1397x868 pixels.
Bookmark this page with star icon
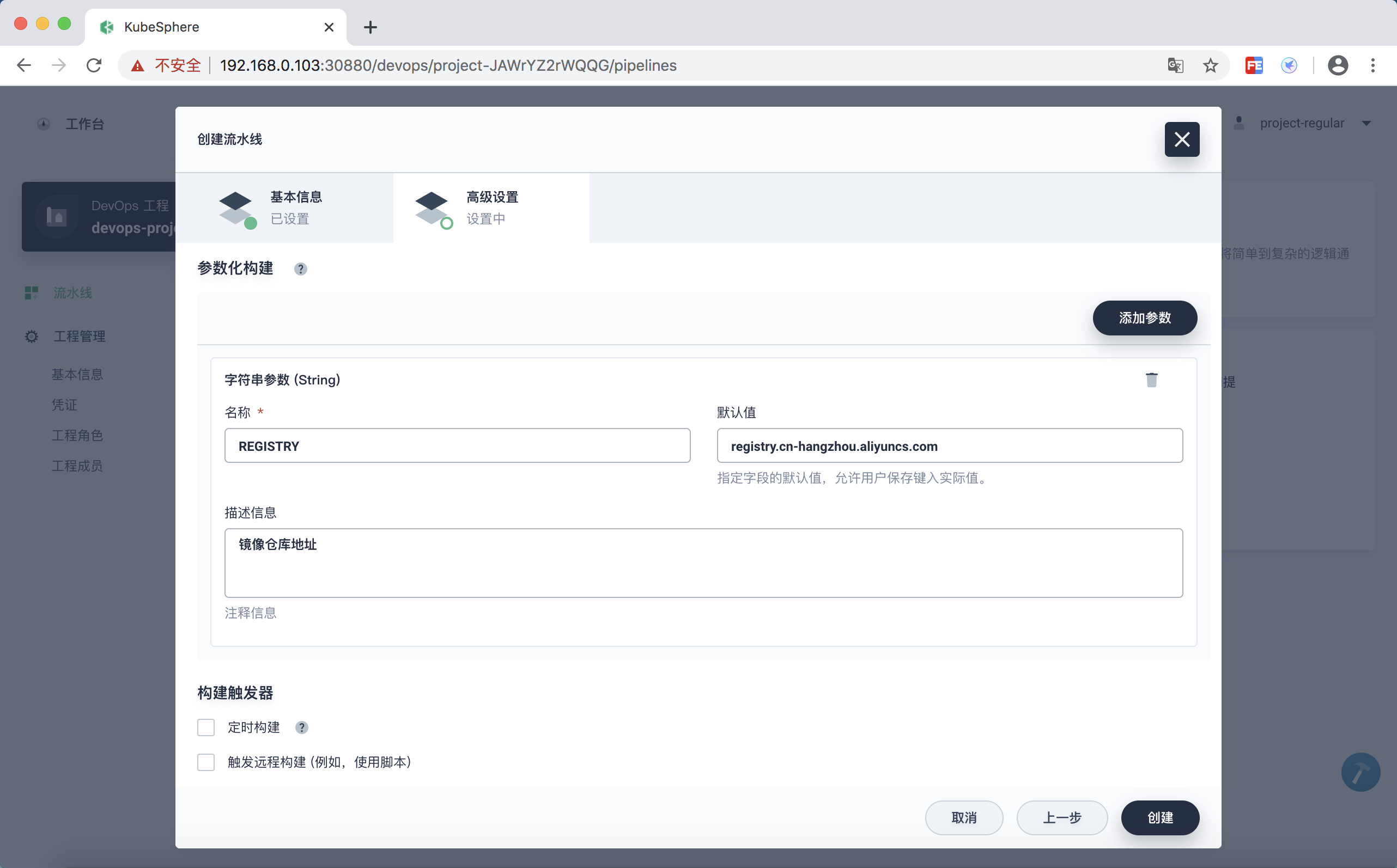click(x=1210, y=65)
